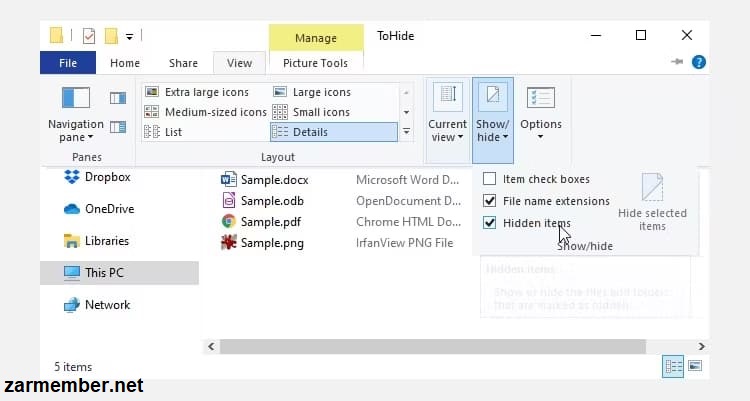This screenshot has height=401, width=750.
Task: Click the Properties quick access icon
Action: [x=89, y=36]
